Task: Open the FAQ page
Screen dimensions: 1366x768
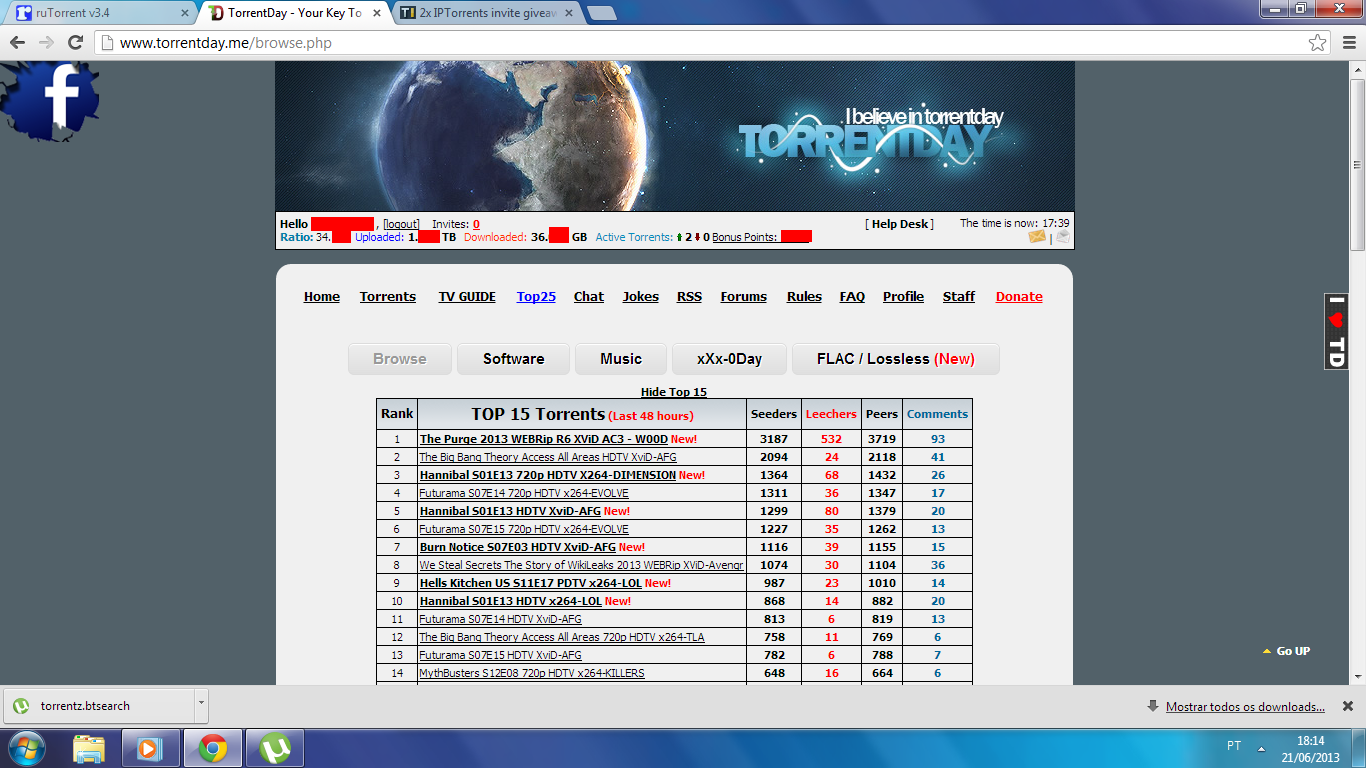Action: click(x=852, y=296)
